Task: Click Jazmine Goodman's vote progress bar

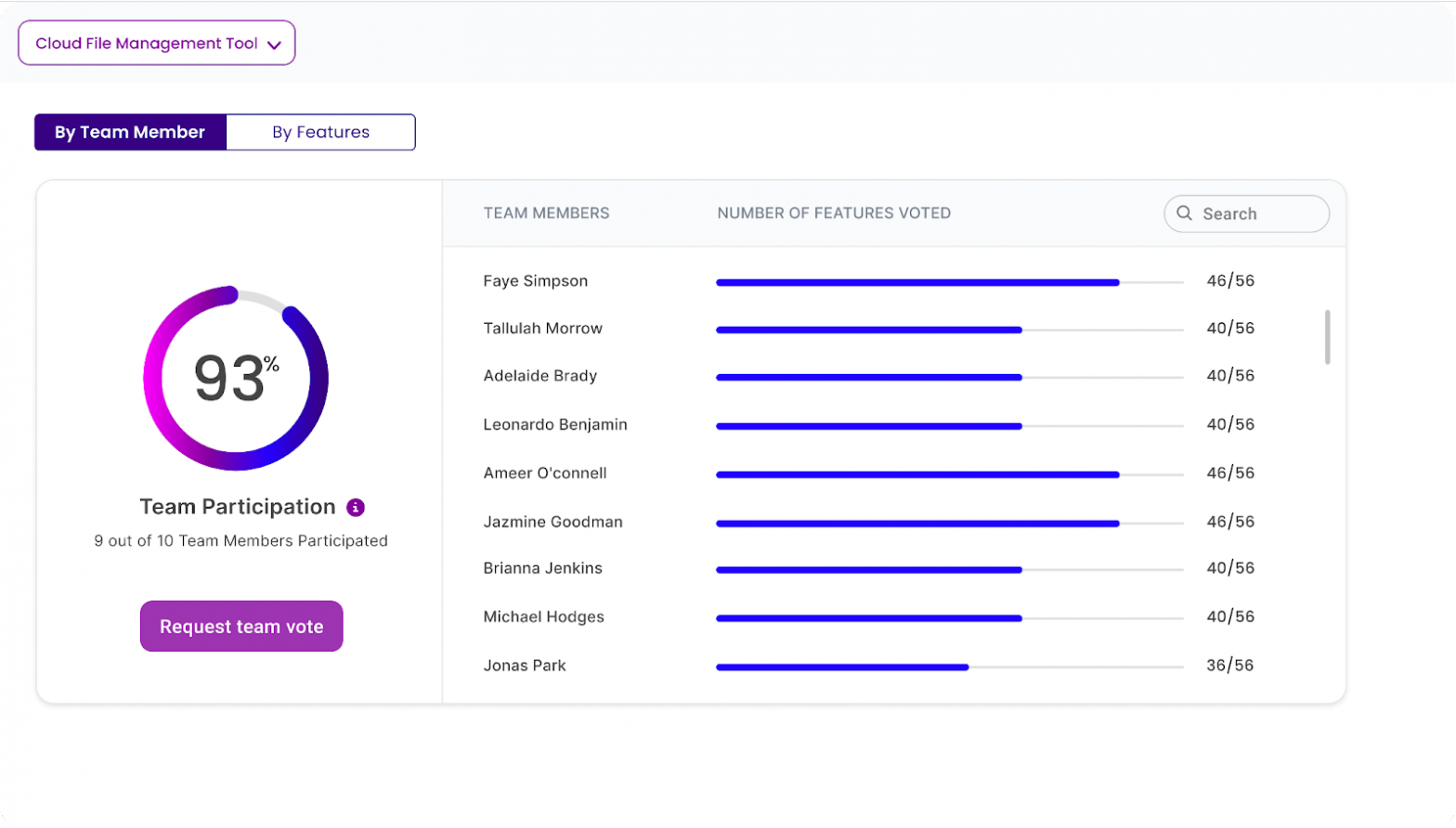Action: click(949, 524)
